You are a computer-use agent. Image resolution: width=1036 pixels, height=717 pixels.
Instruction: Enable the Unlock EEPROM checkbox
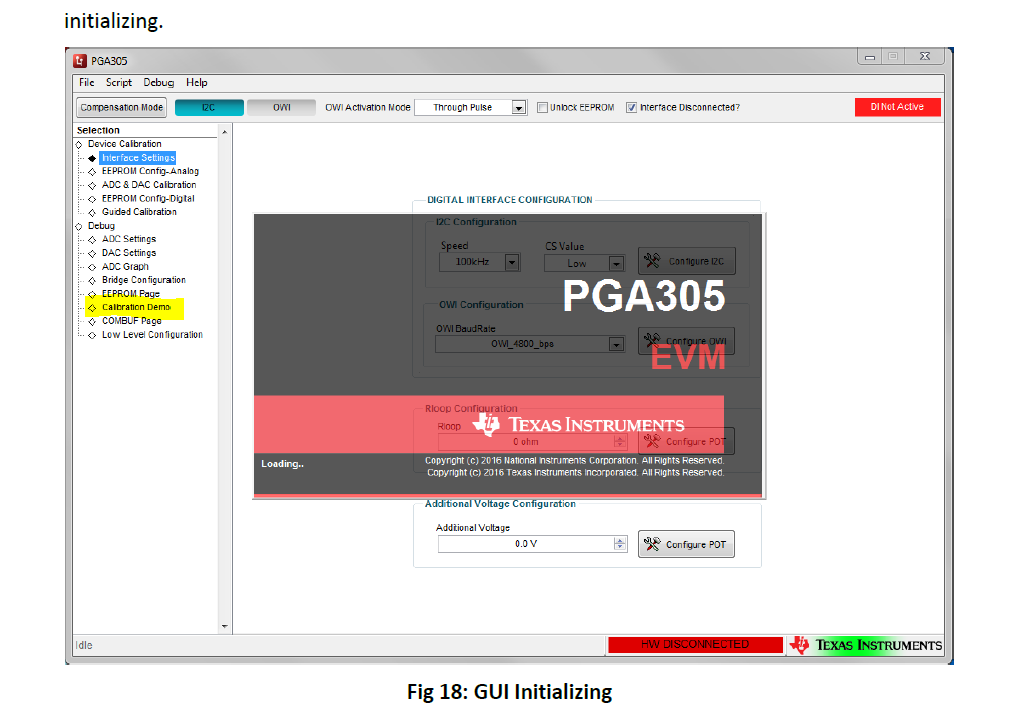pos(542,107)
